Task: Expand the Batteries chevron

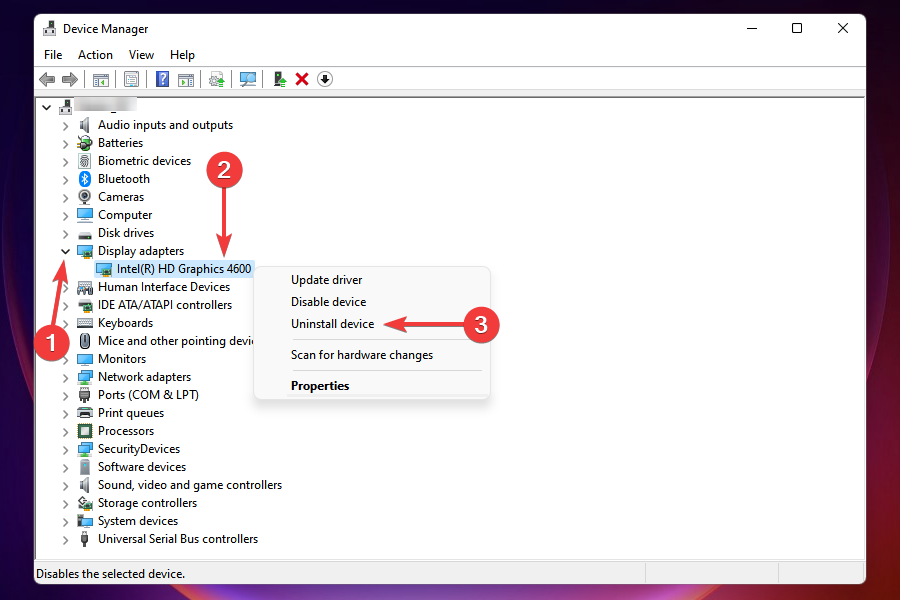Action: pyautogui.click(x=65, y=144)
